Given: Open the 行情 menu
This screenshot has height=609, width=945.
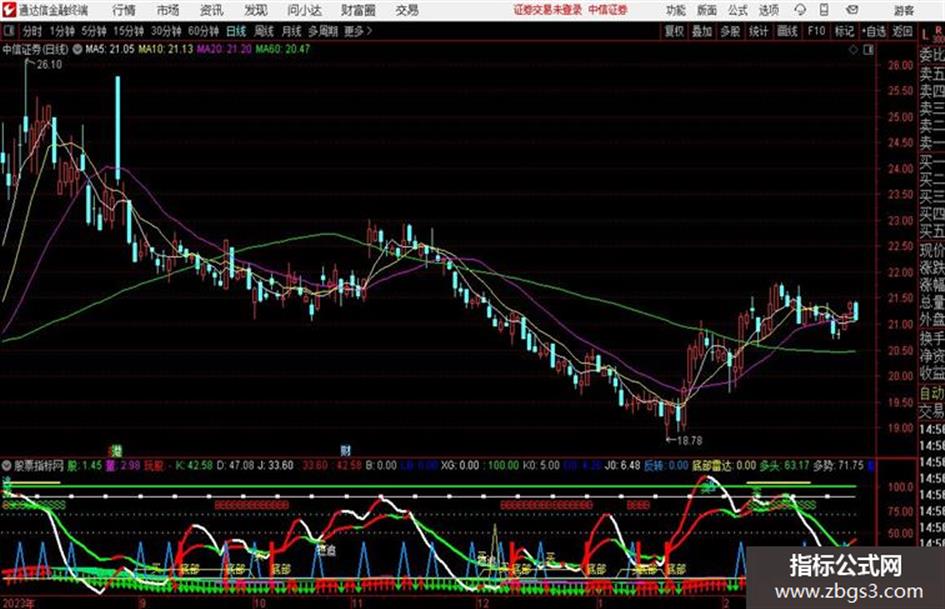Looking at the screenshot, I should [x=124, y=10].
